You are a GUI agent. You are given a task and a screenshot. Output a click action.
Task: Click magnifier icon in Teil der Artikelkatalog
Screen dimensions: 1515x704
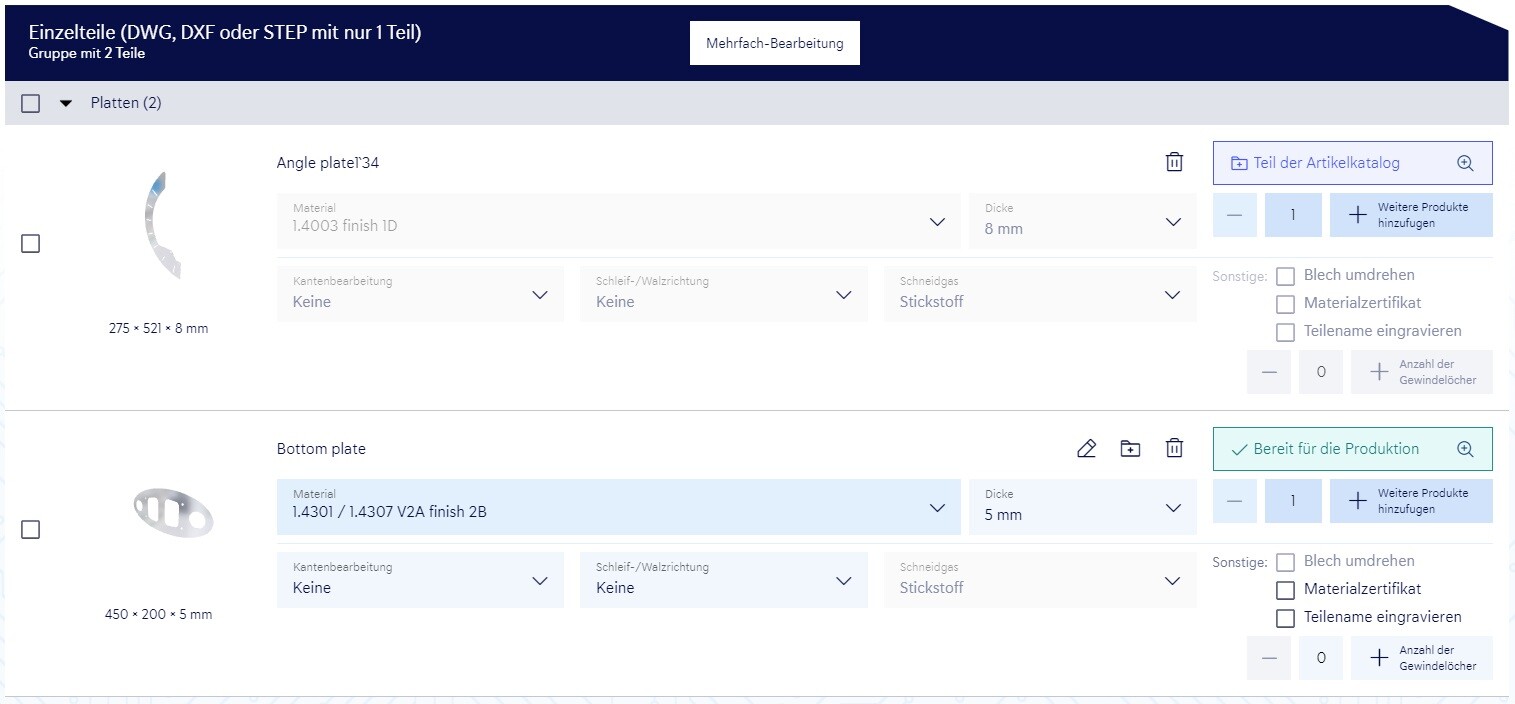(1465, 163)
